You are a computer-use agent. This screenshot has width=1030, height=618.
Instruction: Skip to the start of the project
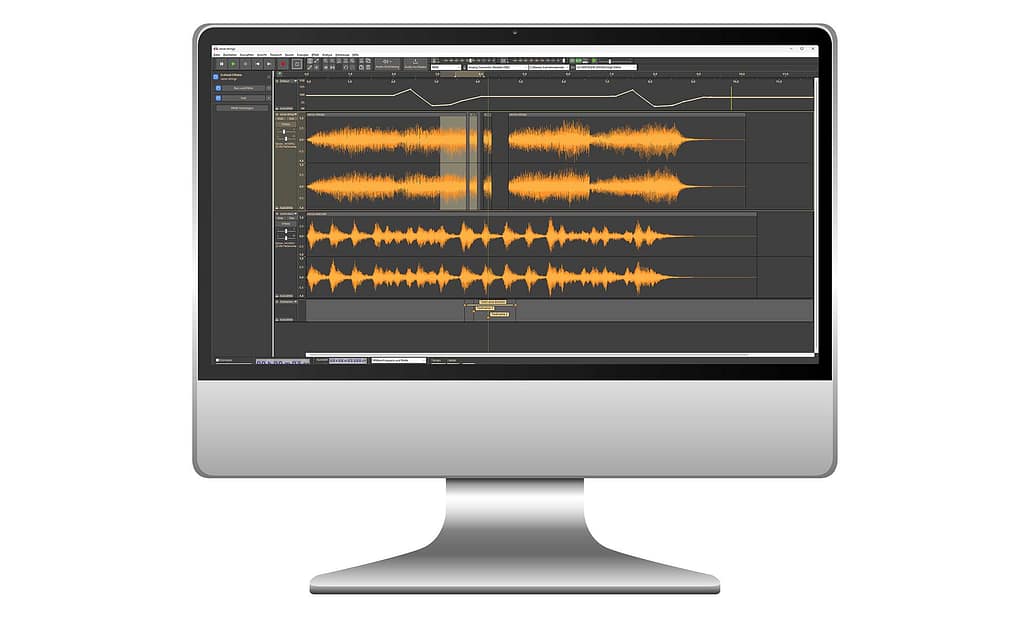257,63
